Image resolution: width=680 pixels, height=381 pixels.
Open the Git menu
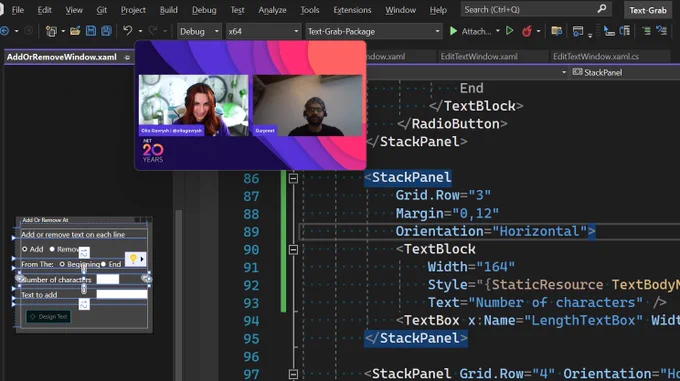101,10
